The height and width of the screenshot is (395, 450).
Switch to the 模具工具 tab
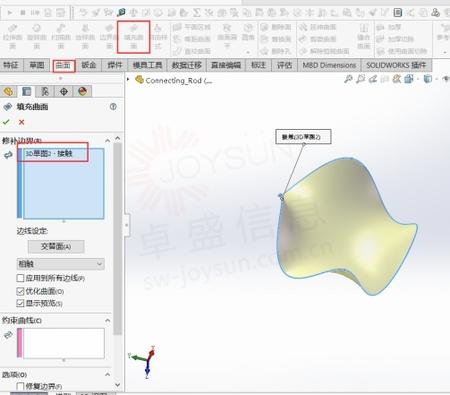[x=147, y=65]
